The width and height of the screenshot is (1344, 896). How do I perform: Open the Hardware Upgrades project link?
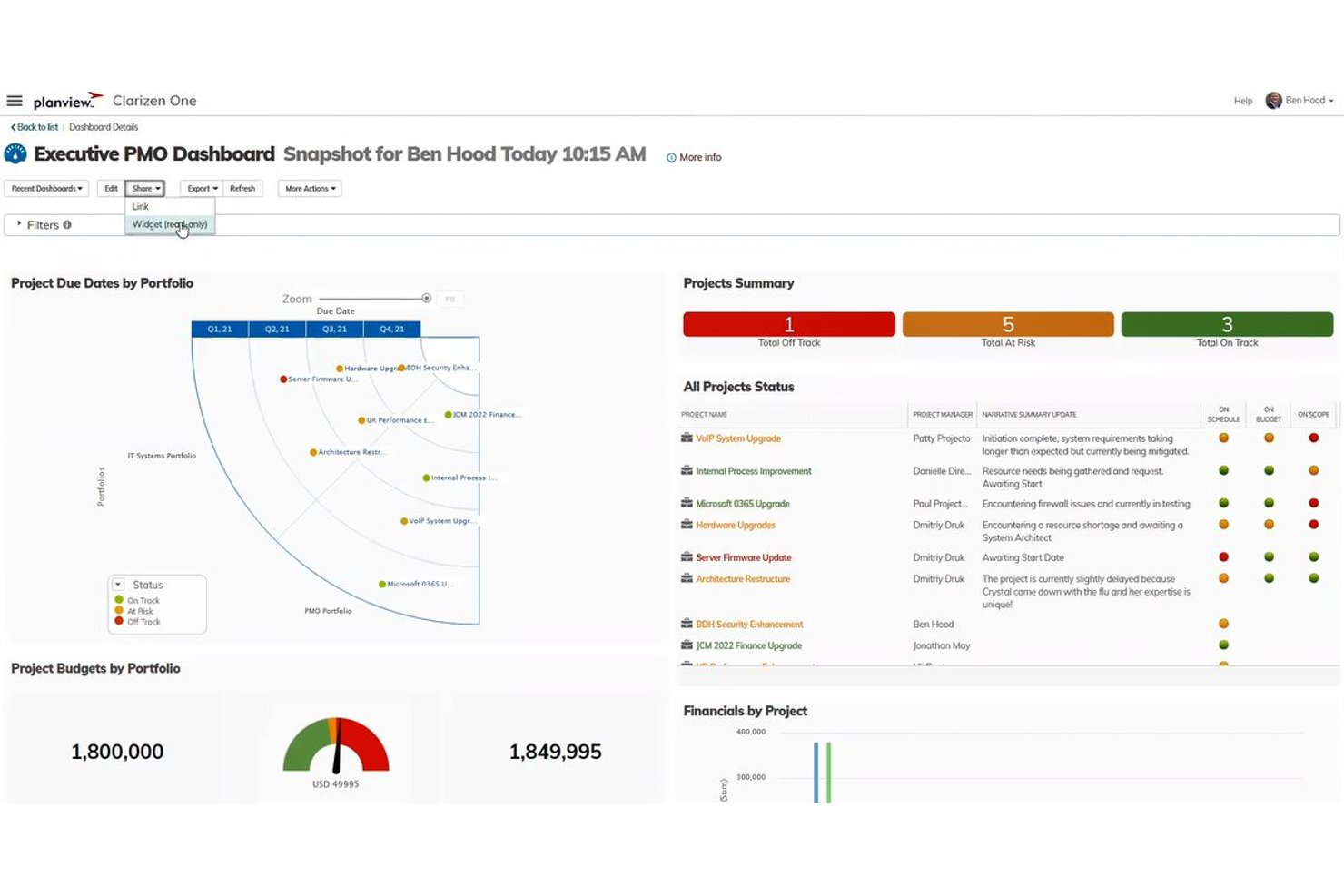(736, 525)
